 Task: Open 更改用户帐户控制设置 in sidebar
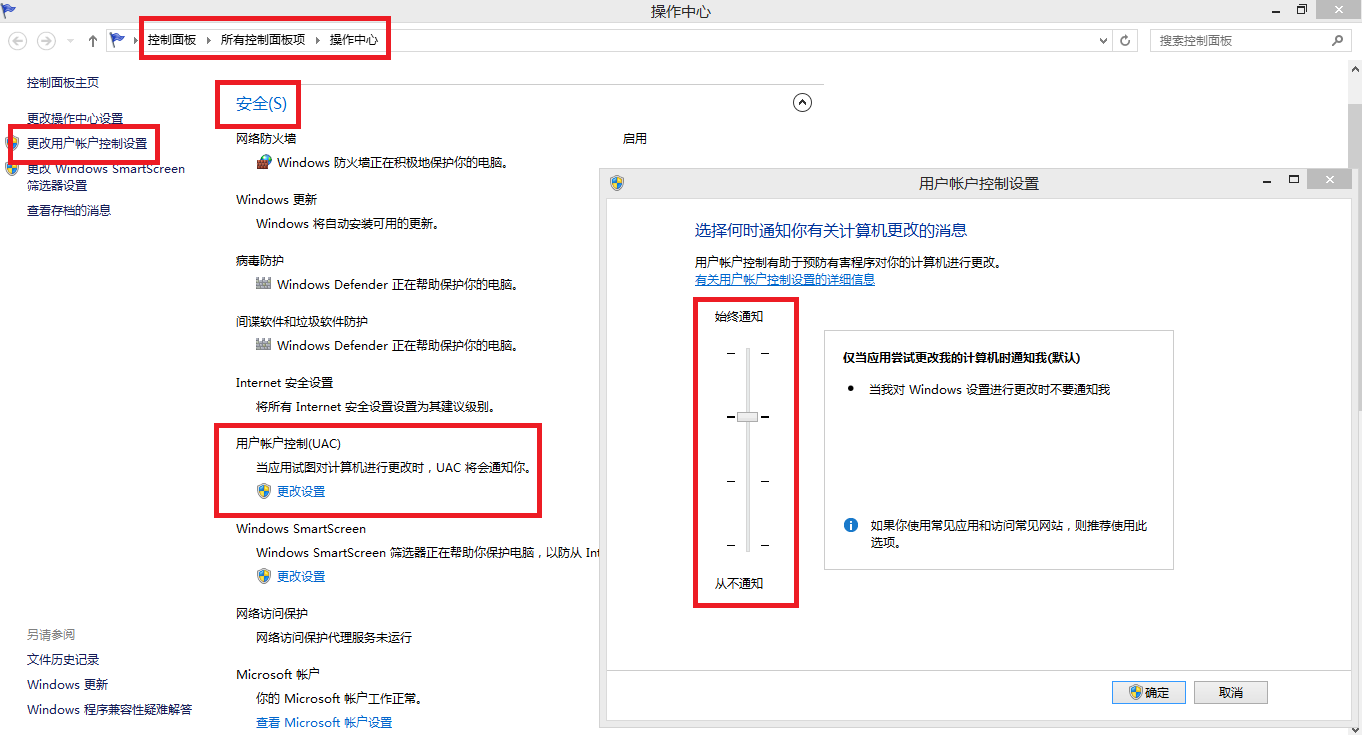coord(87,143)
